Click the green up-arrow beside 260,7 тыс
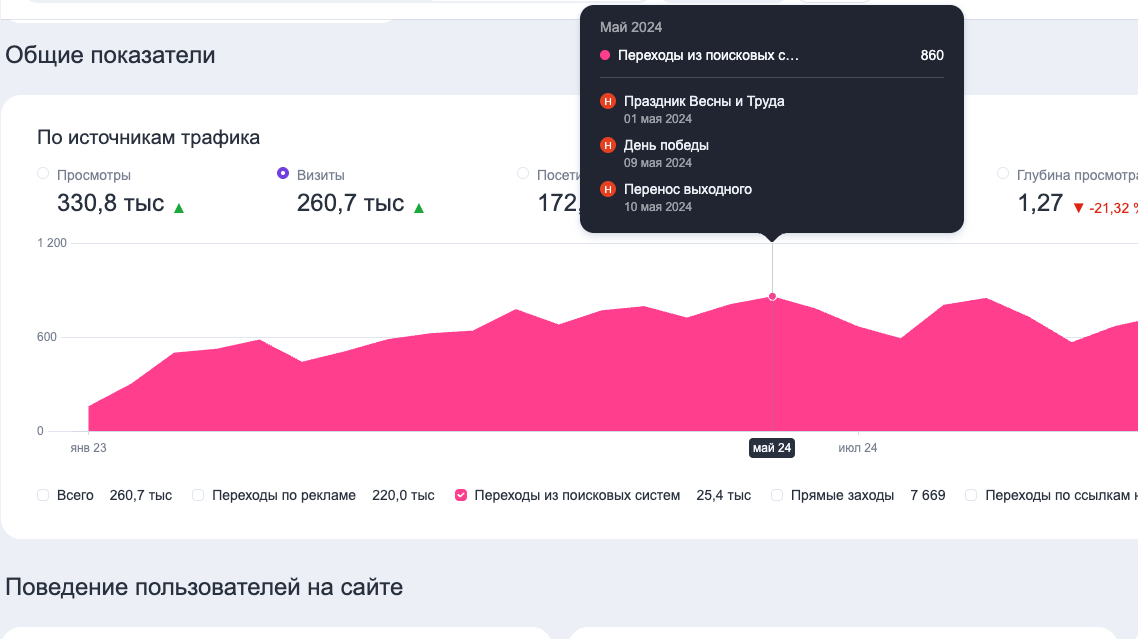1138x639 pixels. click(x=420, y=208)
